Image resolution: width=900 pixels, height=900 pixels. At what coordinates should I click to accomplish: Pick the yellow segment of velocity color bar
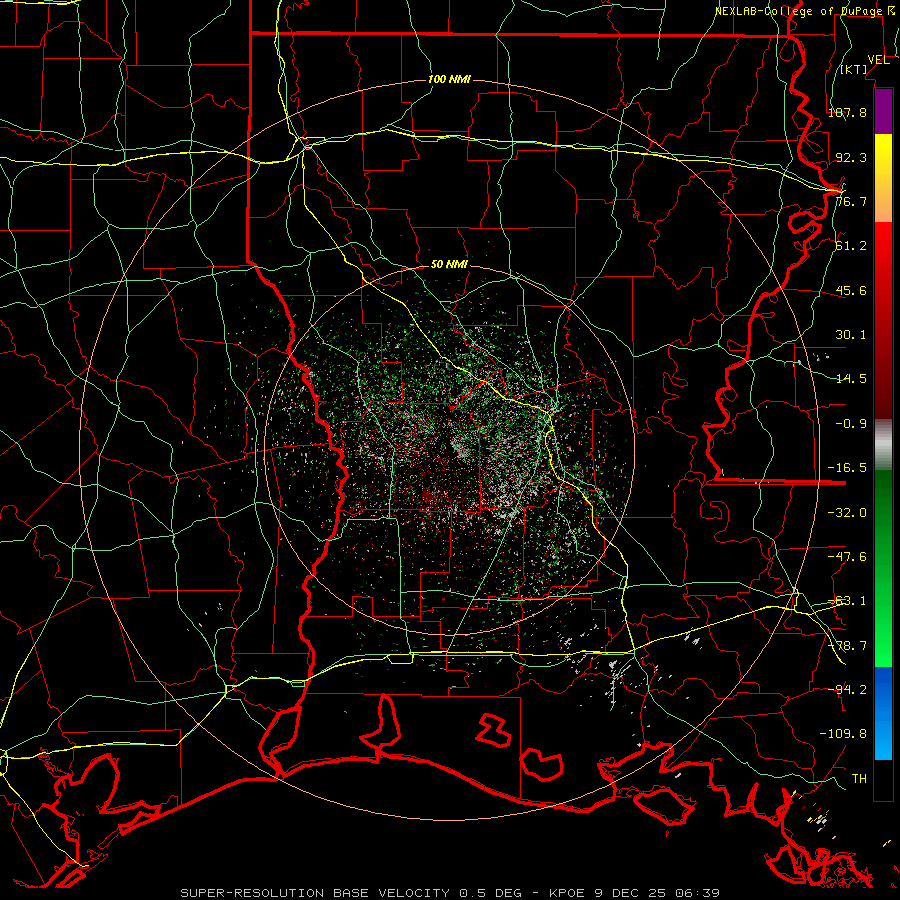pyautogui.click(x=883, y=155)
